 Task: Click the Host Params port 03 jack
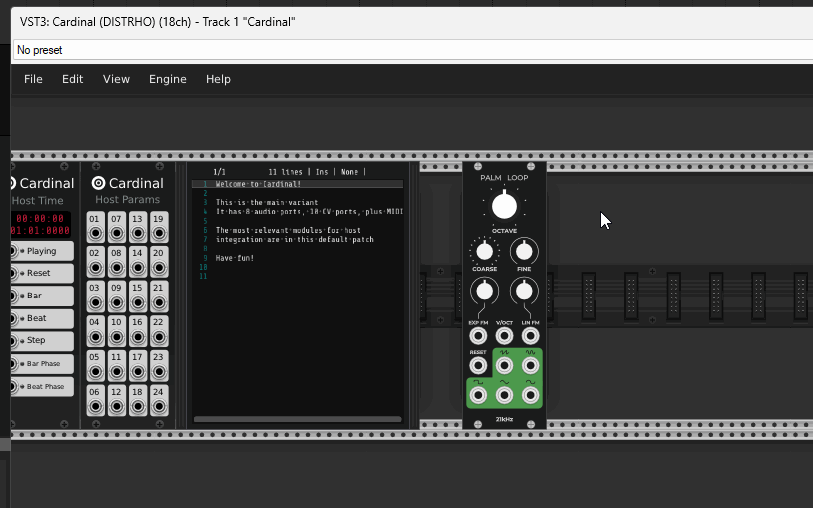pos(95,303)
